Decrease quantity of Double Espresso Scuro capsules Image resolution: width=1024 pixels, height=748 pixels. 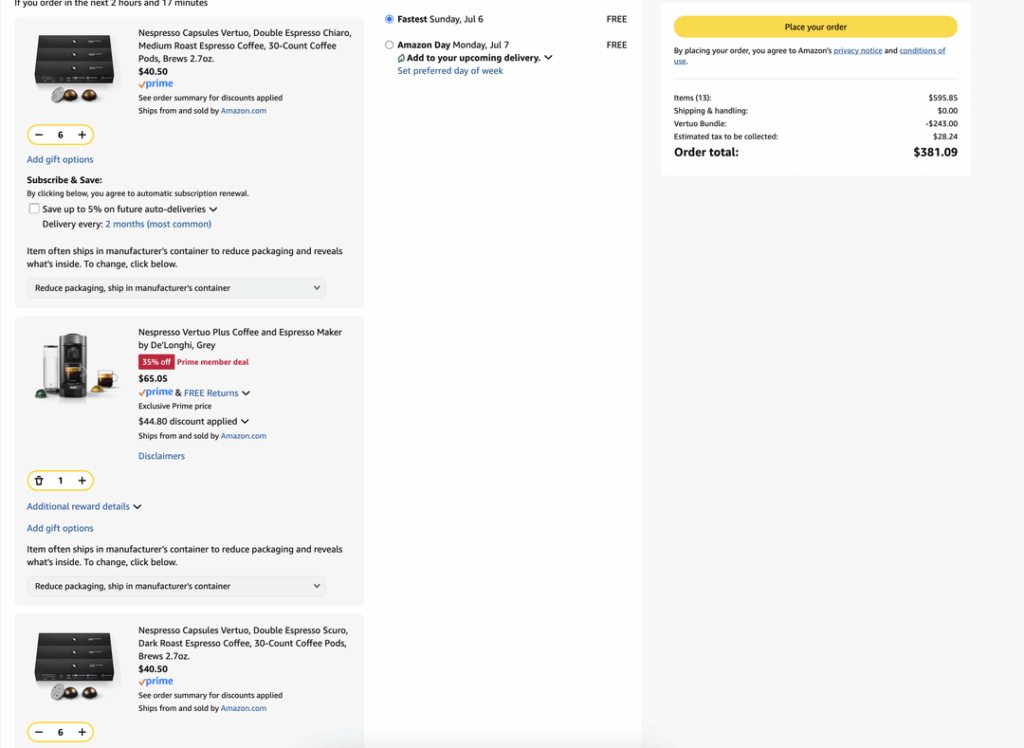tap(39, 732)
